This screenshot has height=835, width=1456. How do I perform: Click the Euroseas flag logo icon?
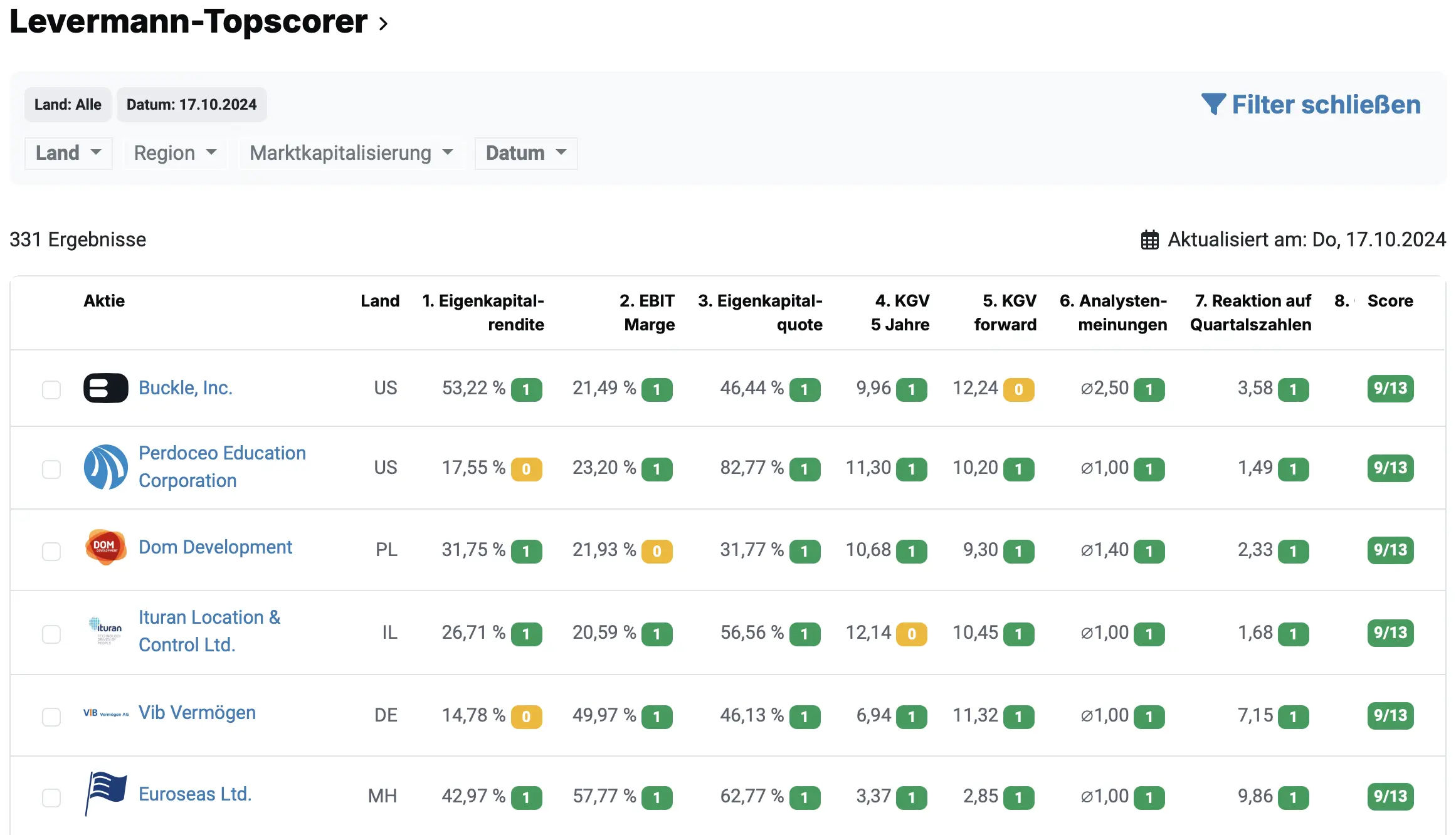[x=105, y=794]
